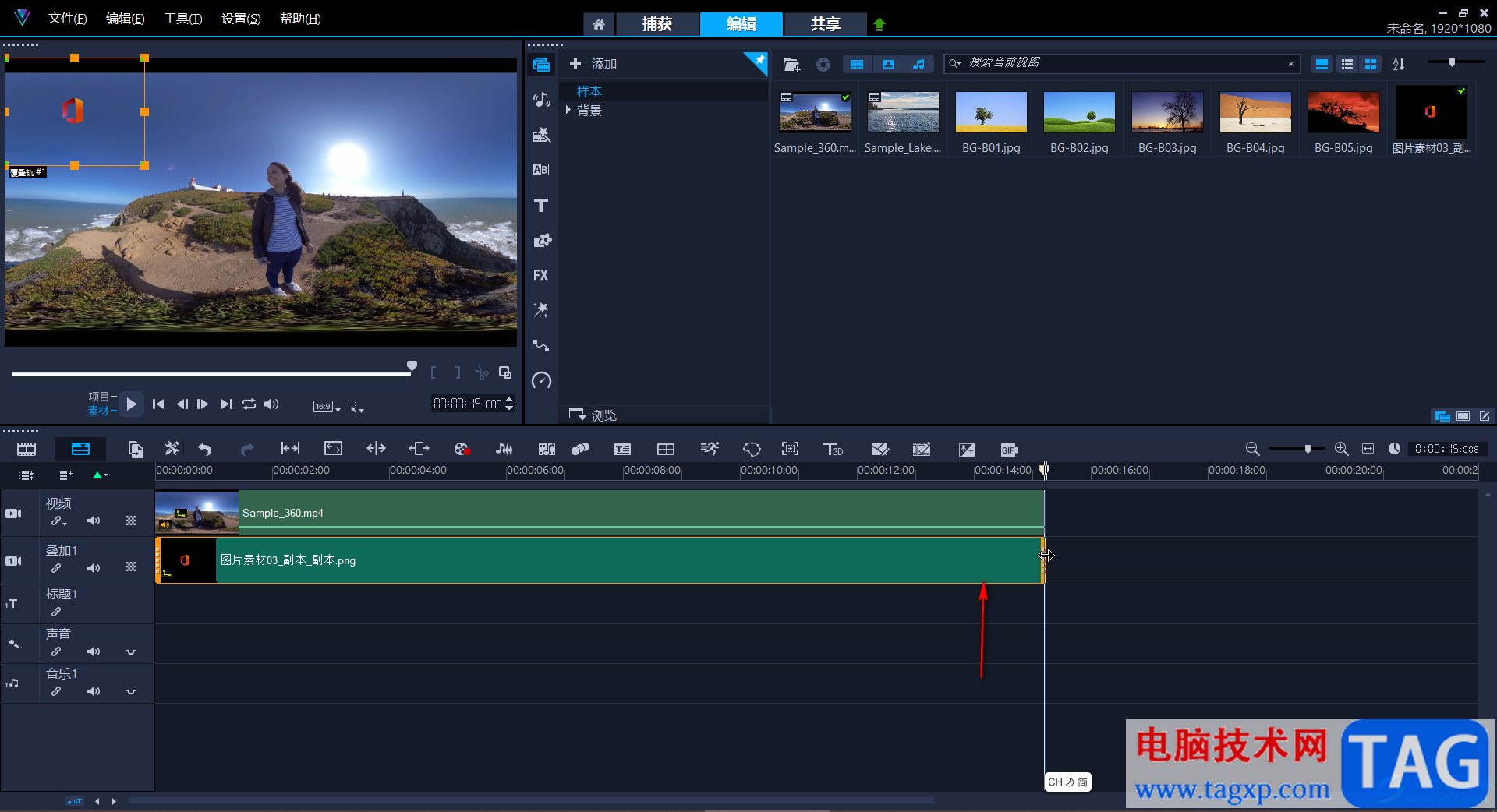The image size is (1497, 812).
Task: Open the Tracking path library icon
Action: 541,345
